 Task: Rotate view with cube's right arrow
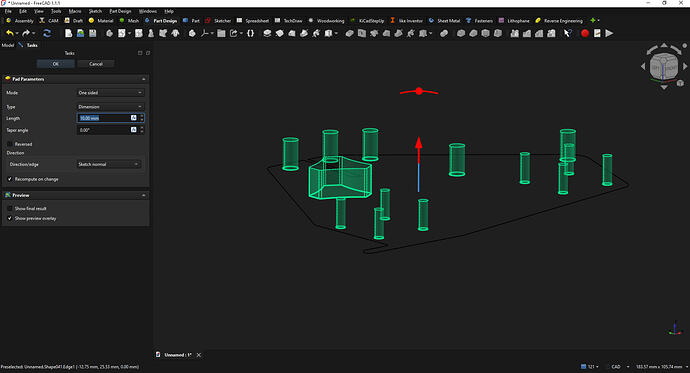pos(685,66)
